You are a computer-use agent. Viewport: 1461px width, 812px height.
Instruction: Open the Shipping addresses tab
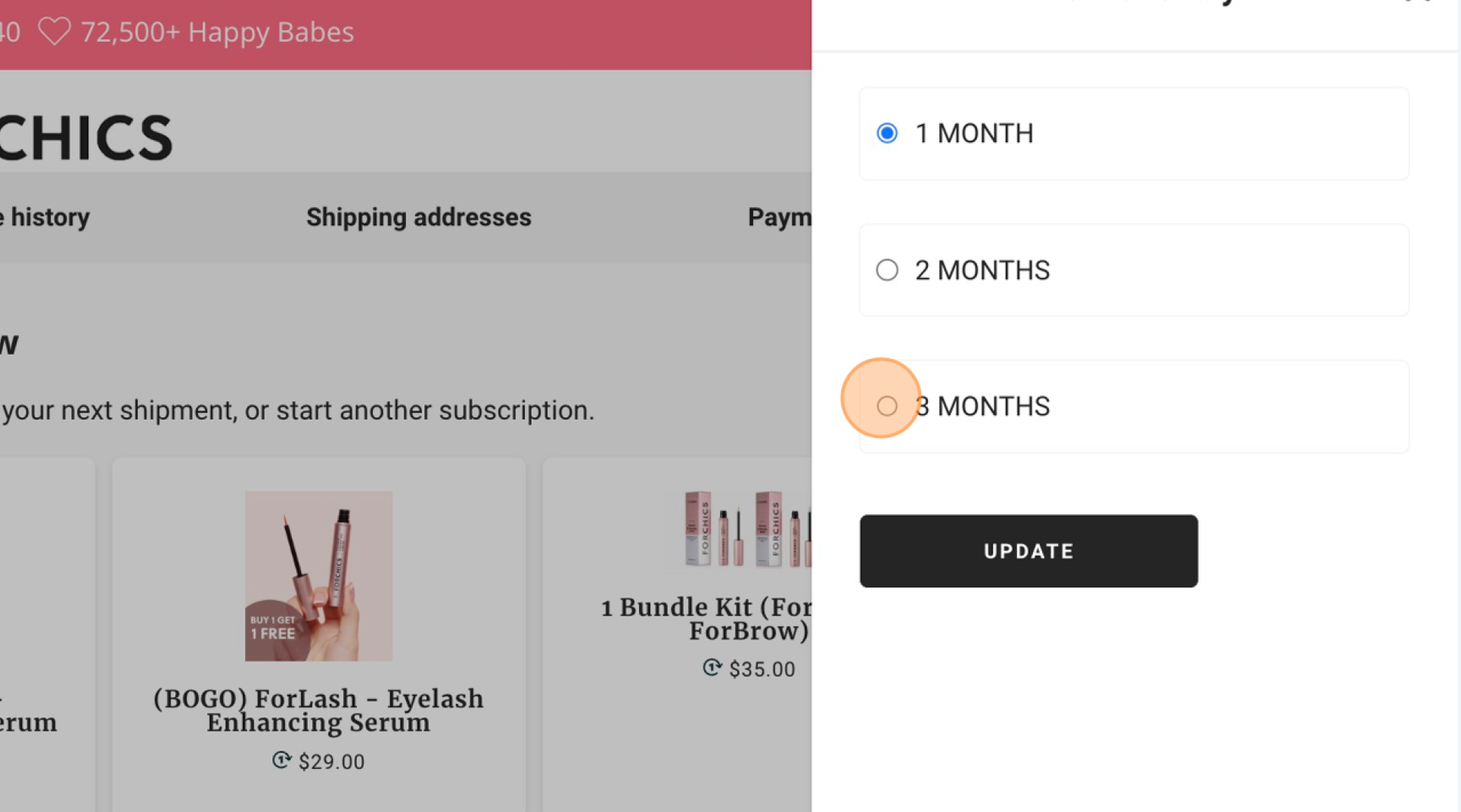[419, 217]
